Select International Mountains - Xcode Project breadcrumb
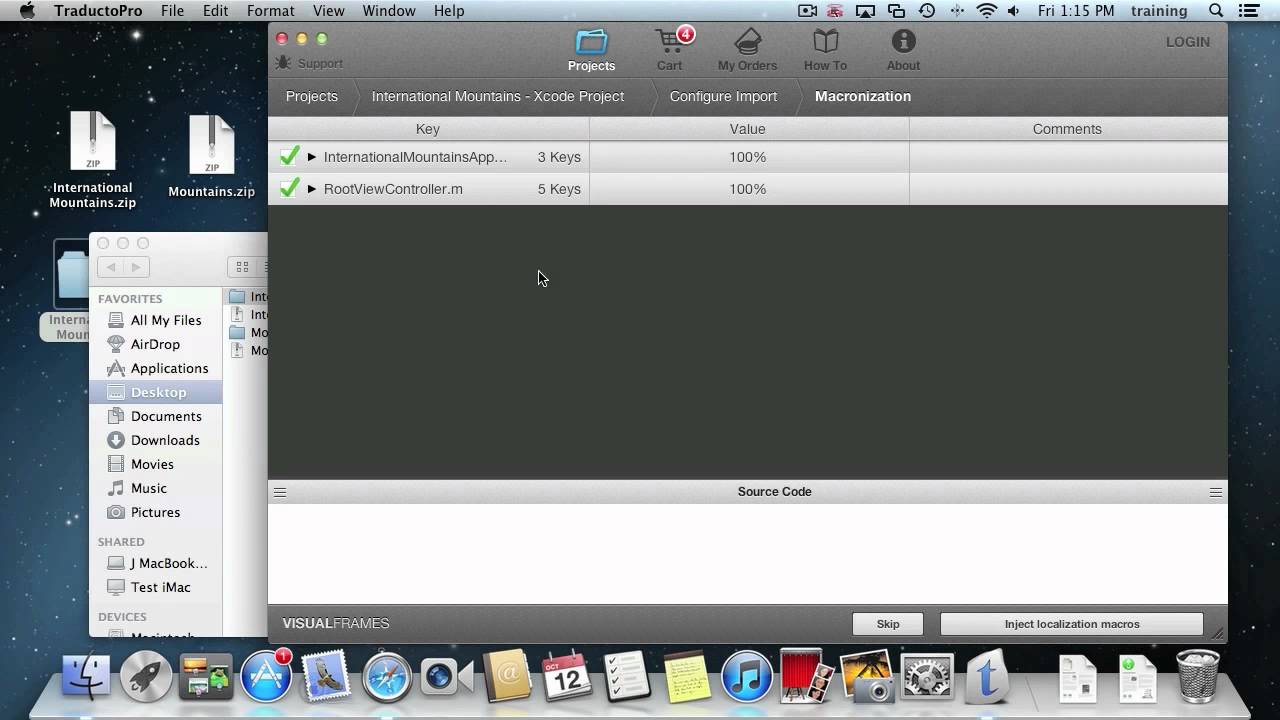 498,97
